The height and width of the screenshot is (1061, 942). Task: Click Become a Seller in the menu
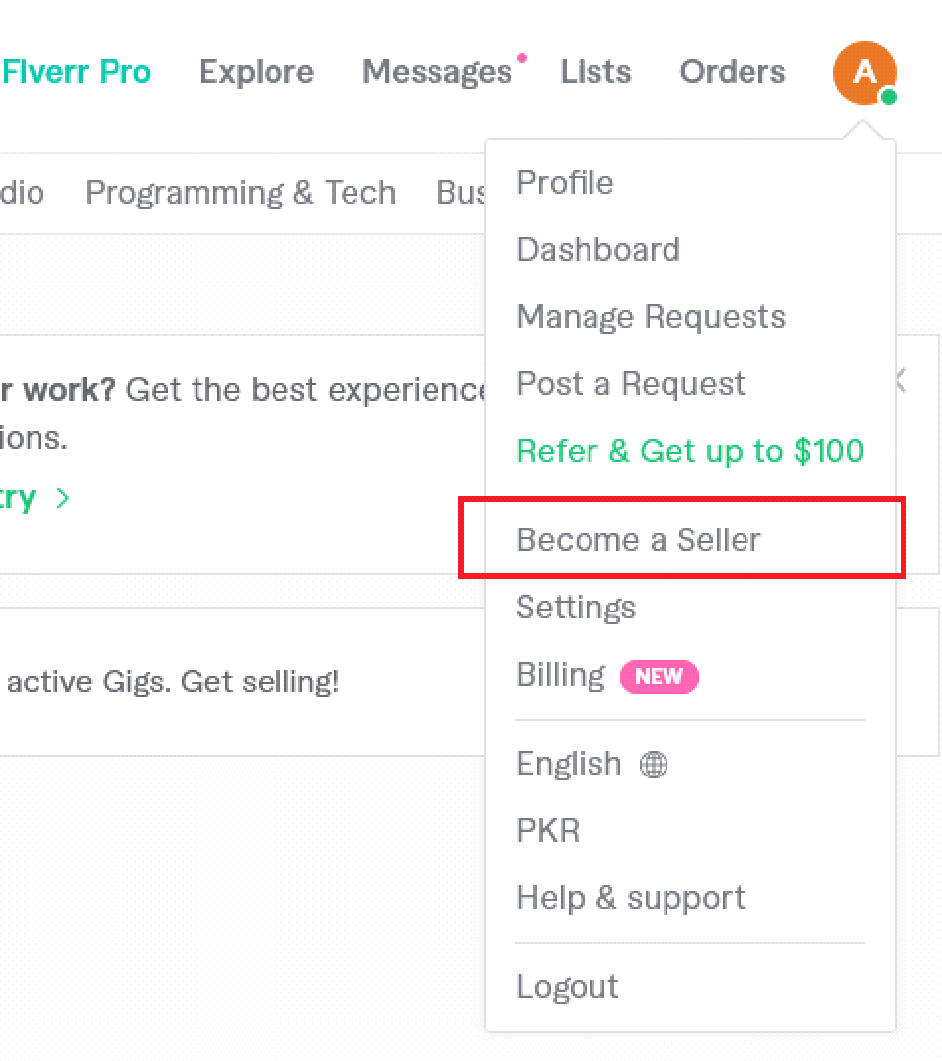coord(638,539)
